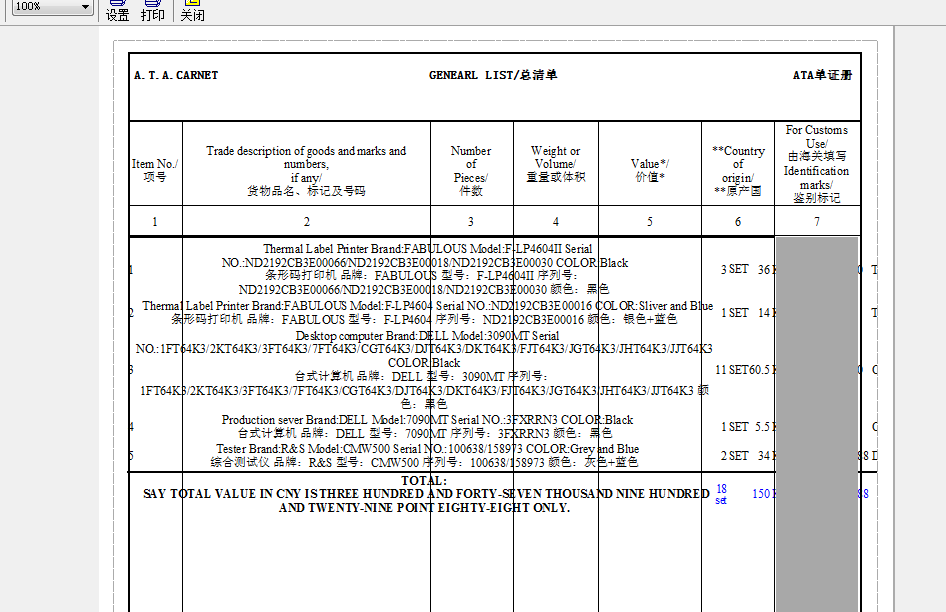Screen dimensions: 946x612
Task: Select the Trade description of goods header
Action: click(306, 171)
